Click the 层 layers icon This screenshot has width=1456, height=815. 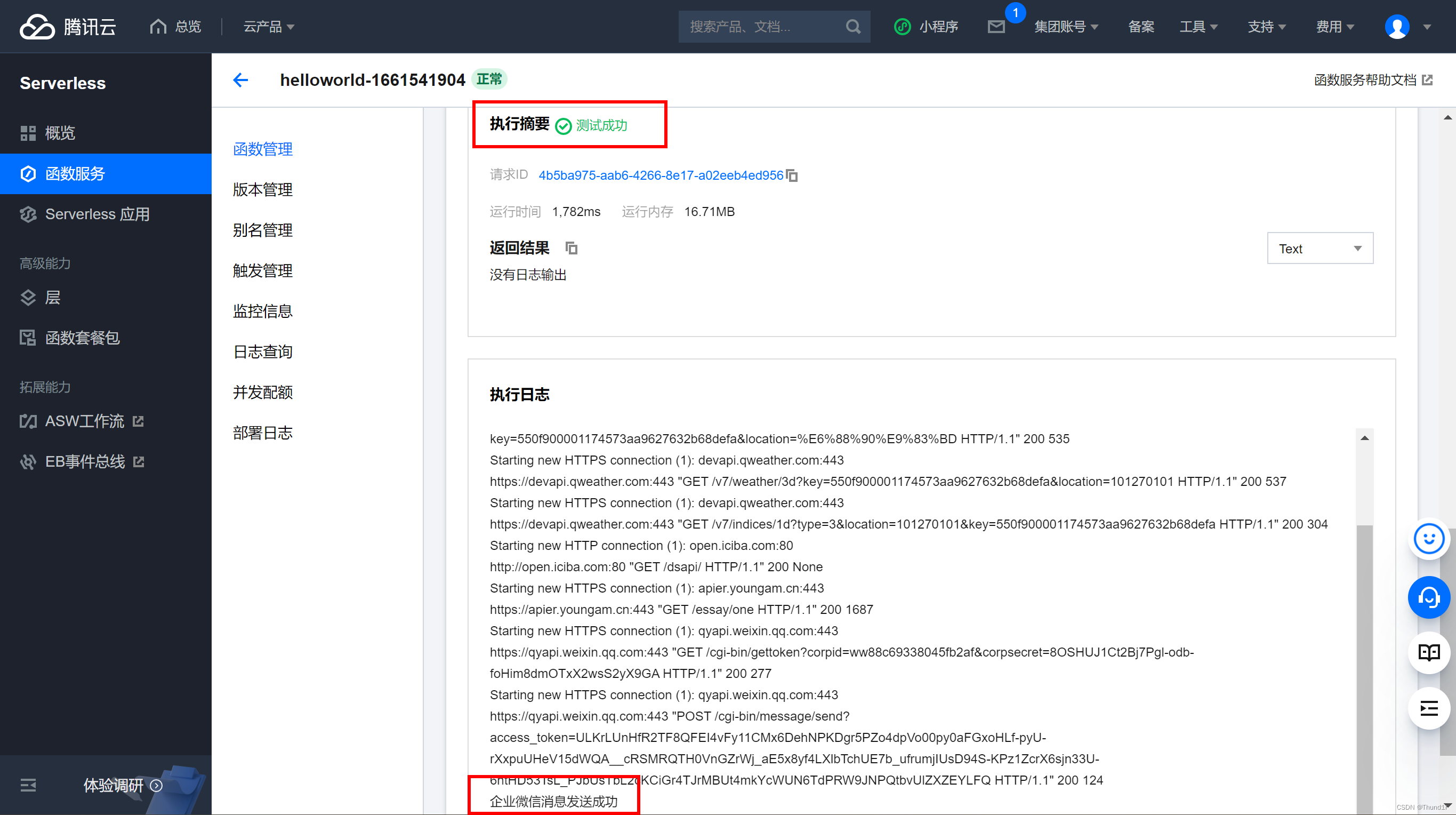tap(28, 298)
